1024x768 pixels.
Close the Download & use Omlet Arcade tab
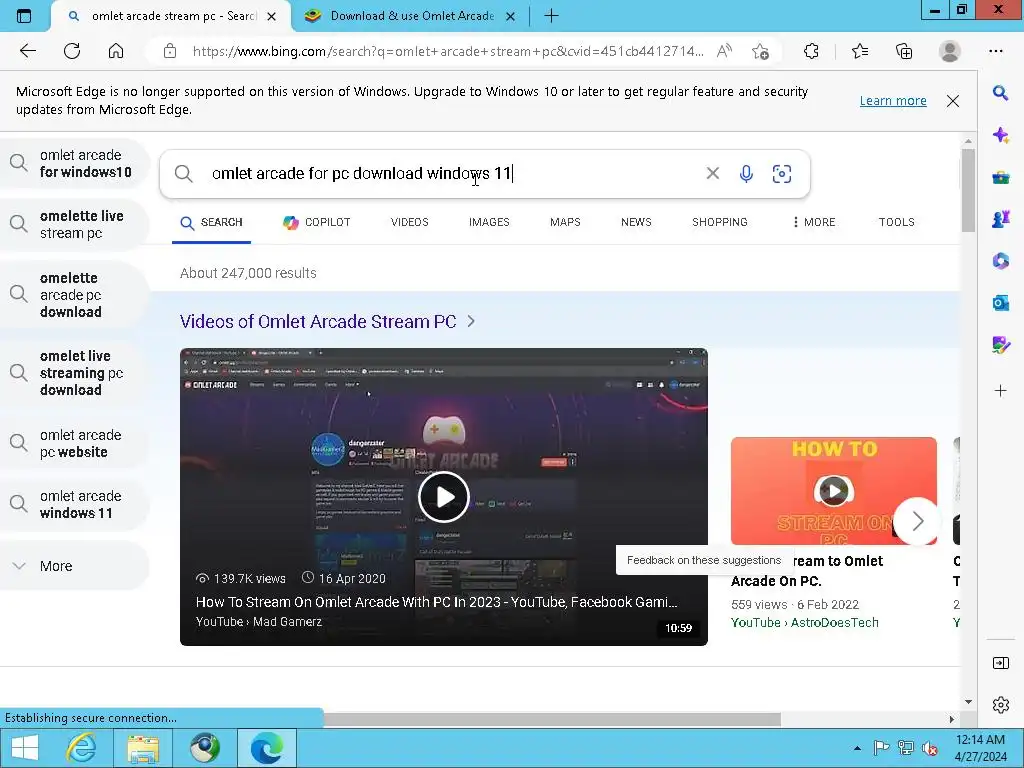[511, 16]
